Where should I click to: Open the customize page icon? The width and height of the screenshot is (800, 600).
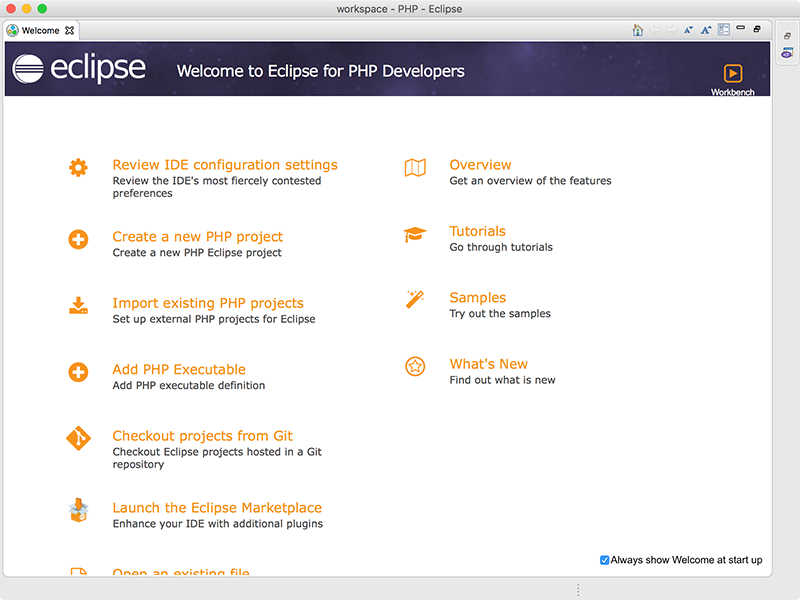(723, 30)
